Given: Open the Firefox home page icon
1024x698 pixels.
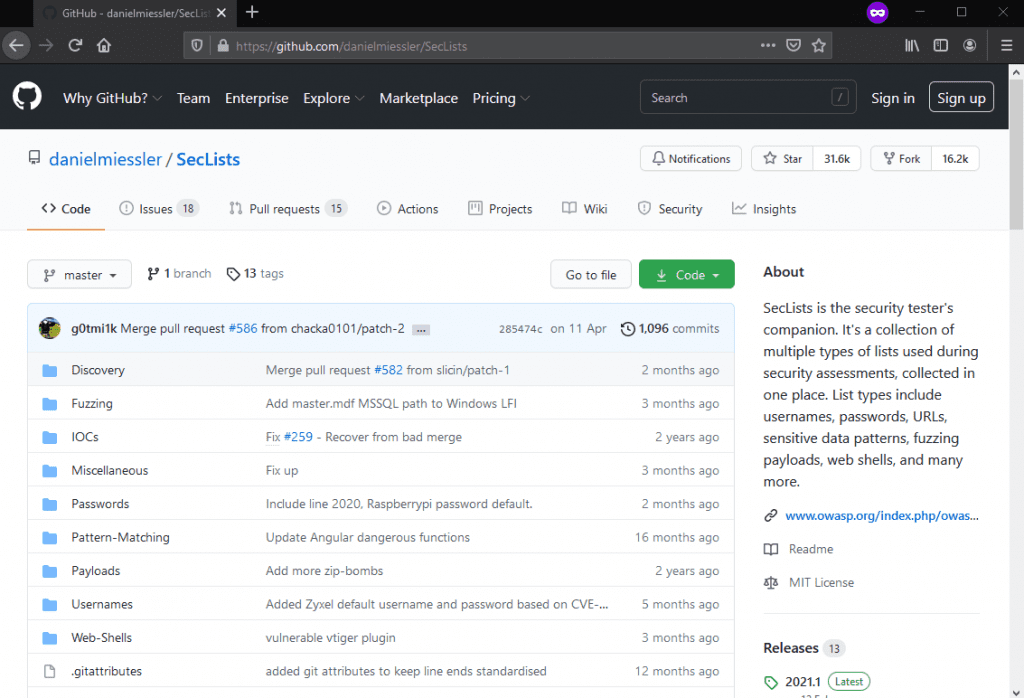Looking at the screenshot, I should (x=104, y=46).
